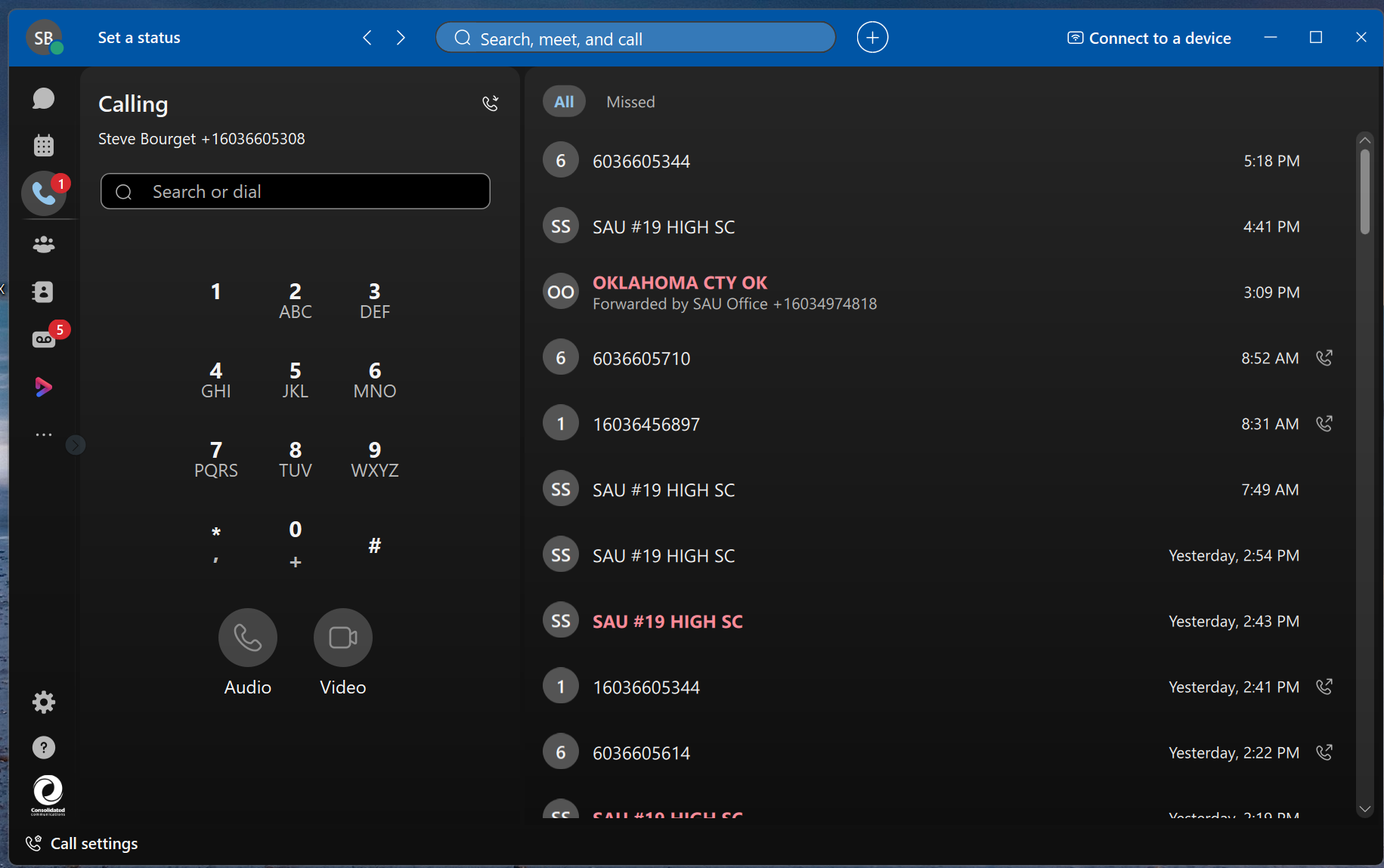1384x868 pixels.
Task: Tap the pound key on keypad
Action: (375, 545)
